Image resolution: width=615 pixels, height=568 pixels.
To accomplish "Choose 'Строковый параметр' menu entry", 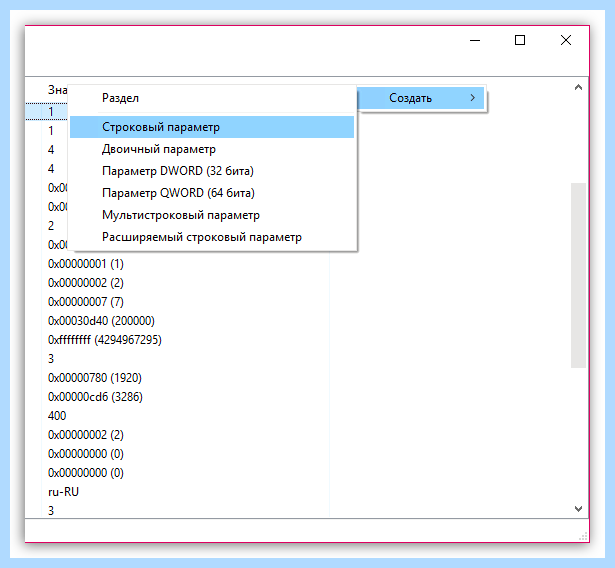I will [x=212, y=127].
